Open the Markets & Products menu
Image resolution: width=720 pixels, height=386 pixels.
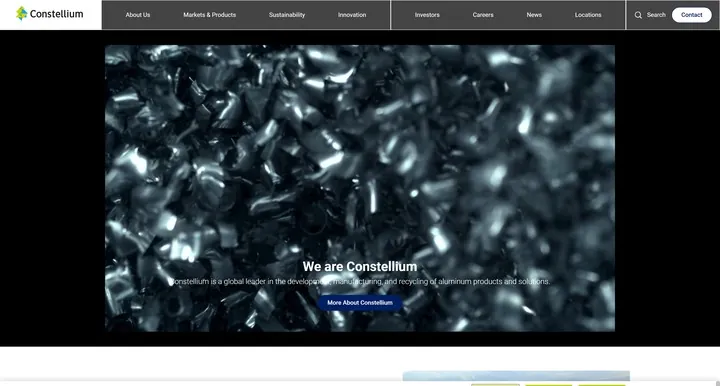click(x=209, y=15)
